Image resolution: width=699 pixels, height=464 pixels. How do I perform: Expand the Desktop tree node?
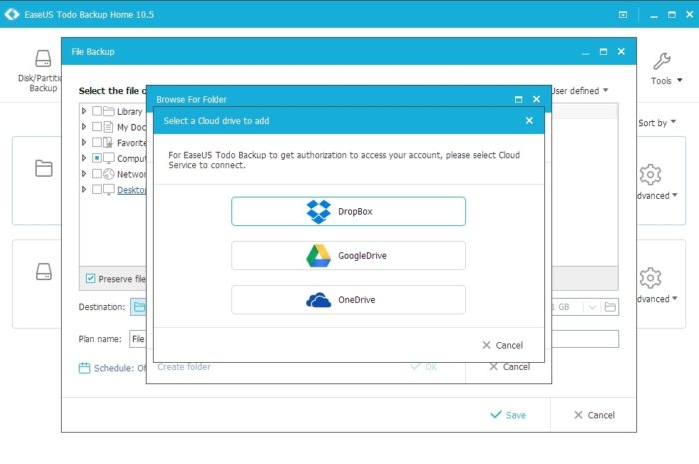point(84,189)
